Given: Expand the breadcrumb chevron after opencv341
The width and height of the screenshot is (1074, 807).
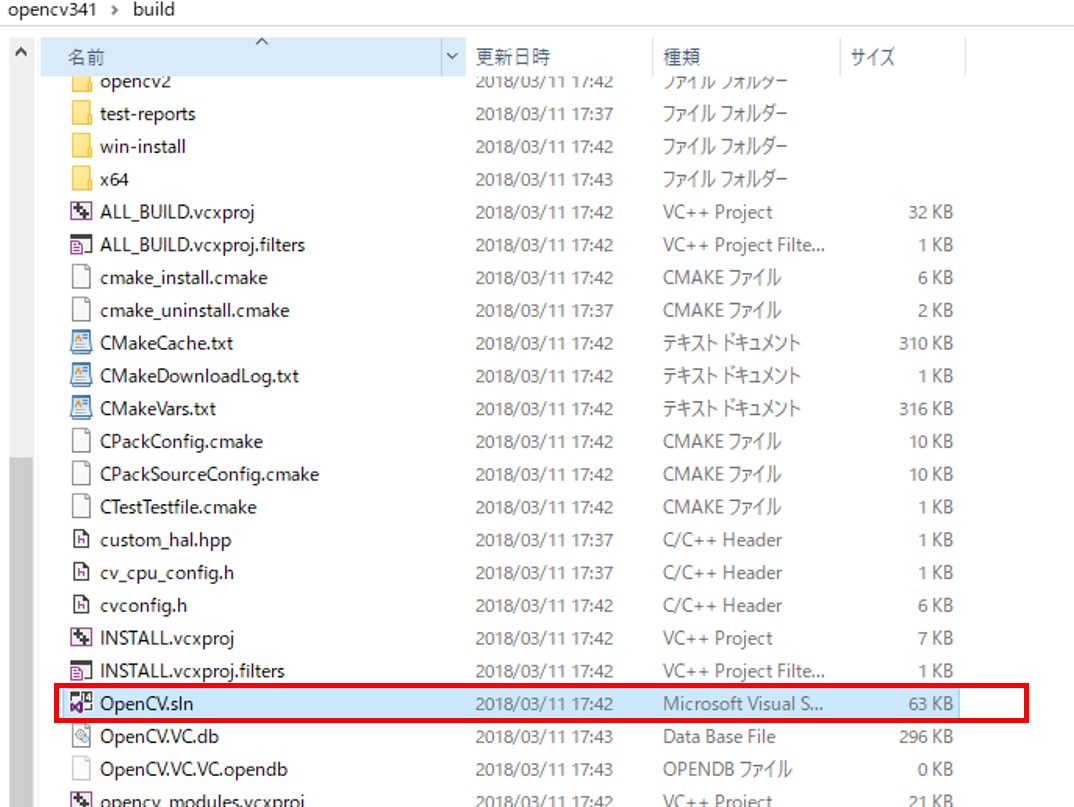Looking at the screenshot, I should point(113,10).
